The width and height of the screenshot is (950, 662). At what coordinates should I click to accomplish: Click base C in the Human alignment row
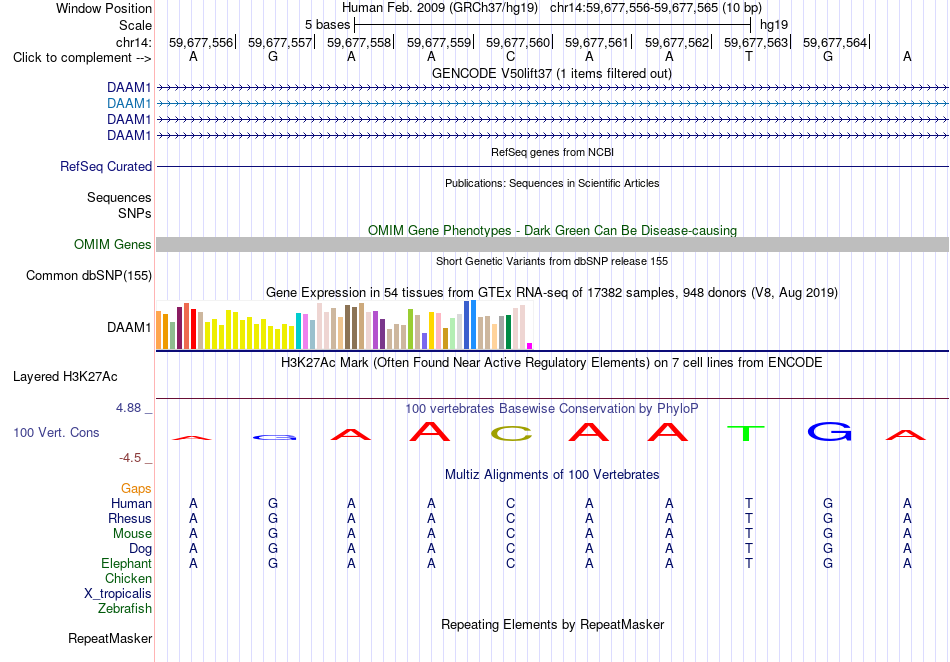coord(511,503)
